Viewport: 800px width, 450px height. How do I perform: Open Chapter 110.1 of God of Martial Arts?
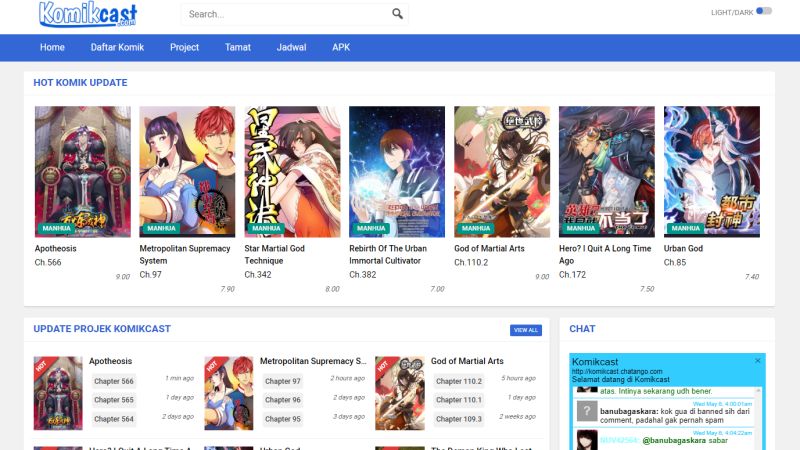point(459,400)
